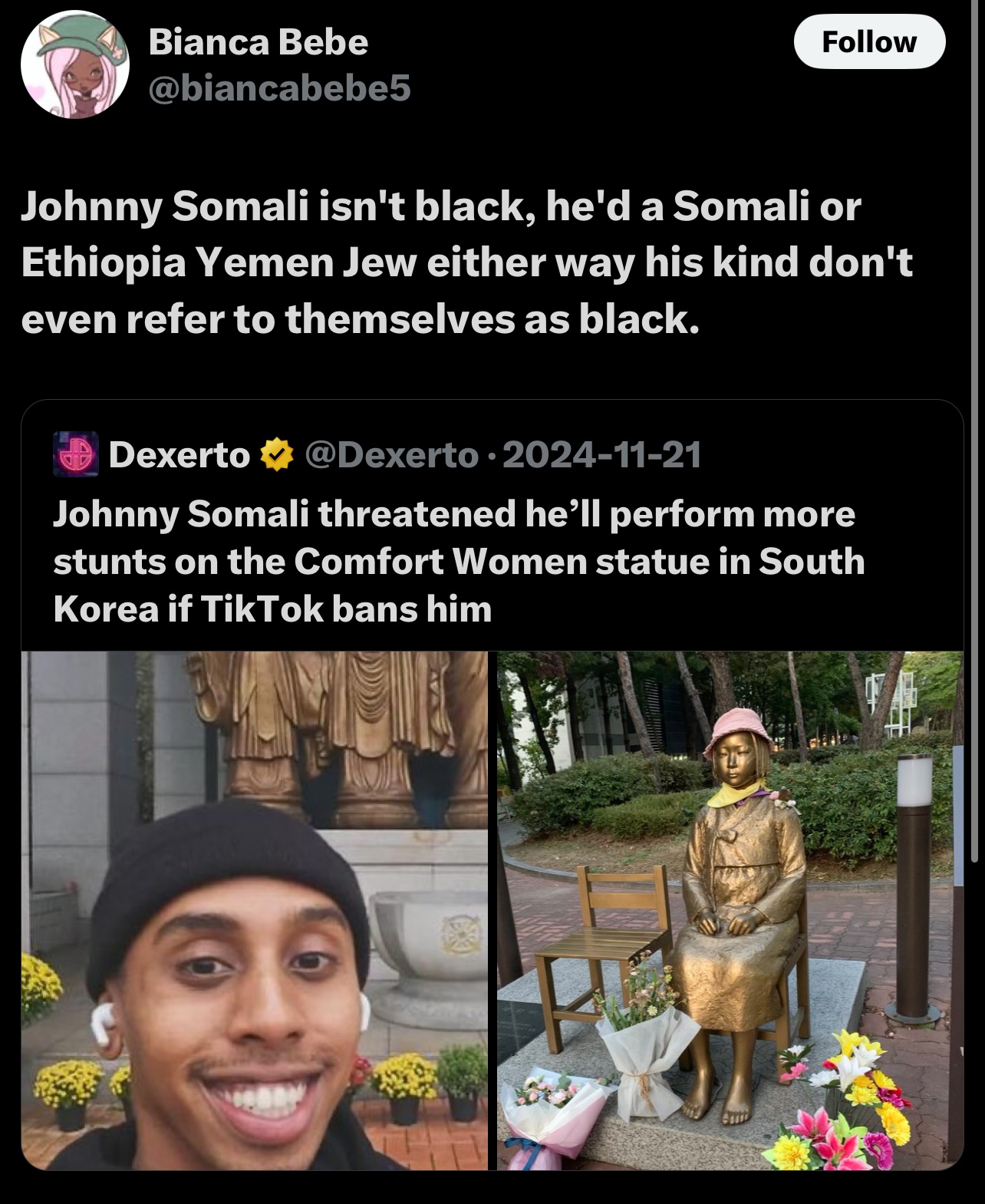Open the 2024-11-21 post date

[602, 454]
